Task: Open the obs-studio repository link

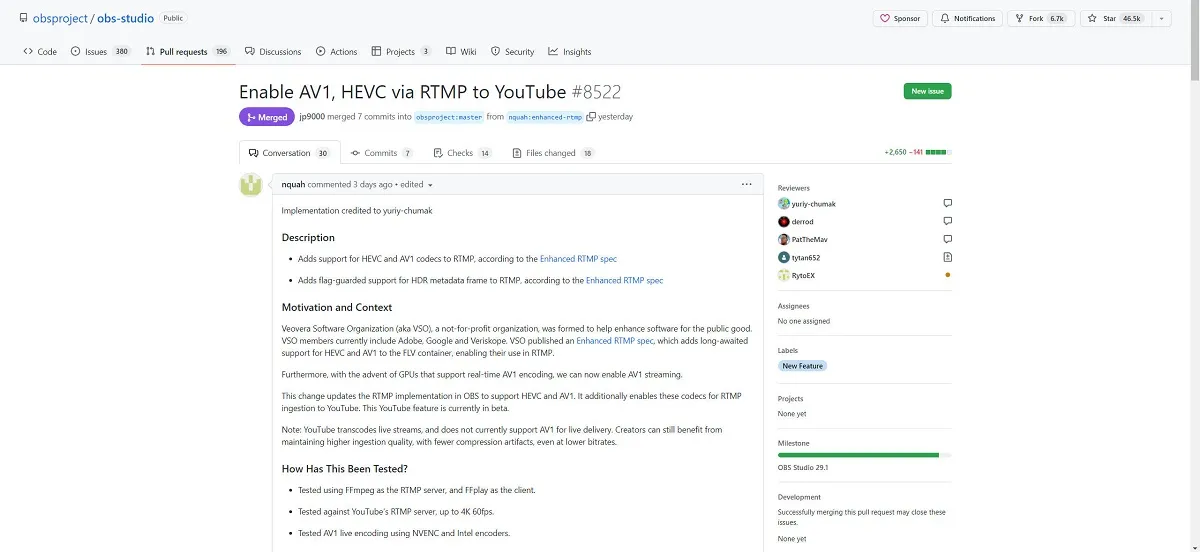Action: (126, 18)
